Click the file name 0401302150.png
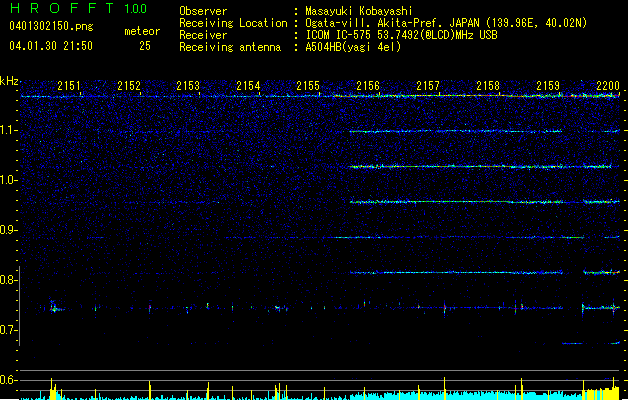Viewport: 629px width, 400px height. pyautogui.click(x=51, y=26)
